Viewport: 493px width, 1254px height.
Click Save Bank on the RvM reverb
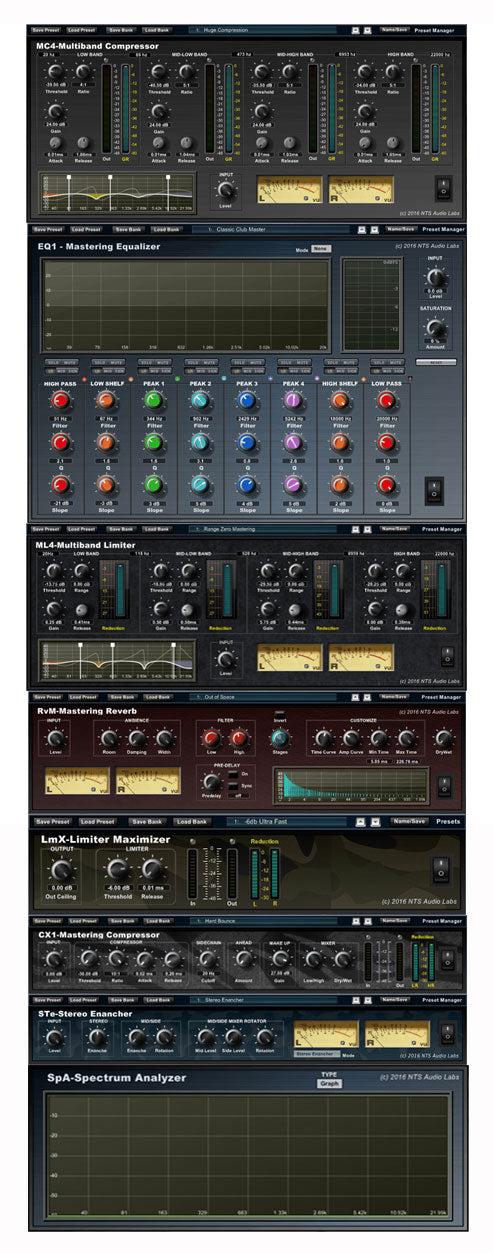[x=121, y=697]
